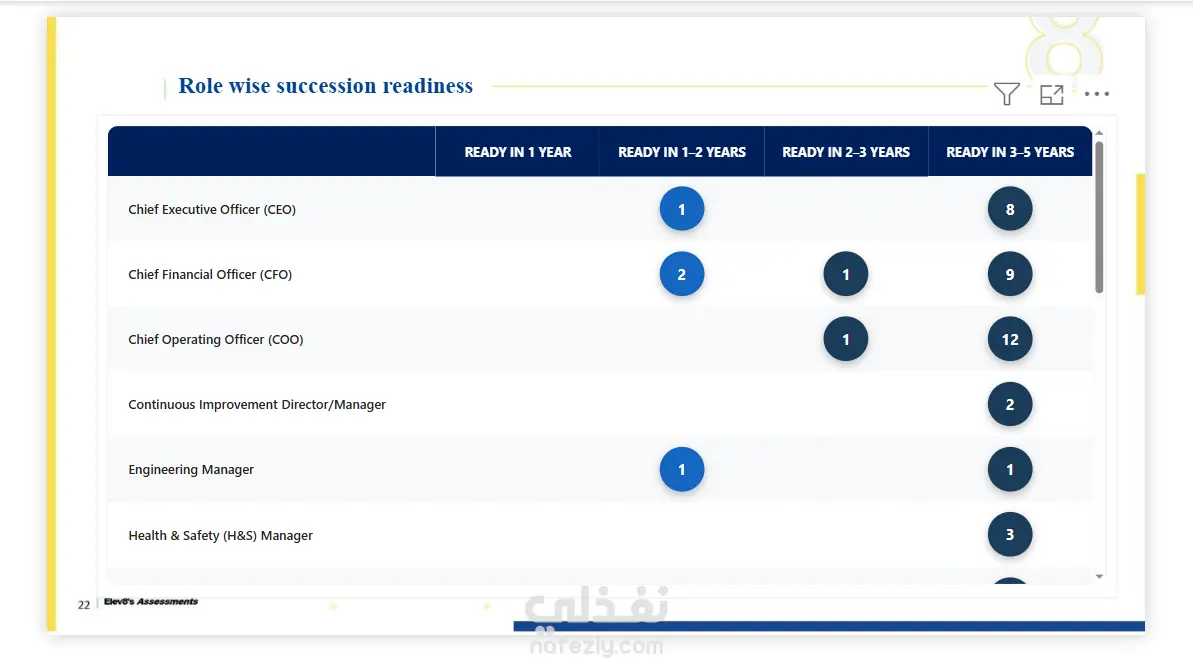1193x659 pixels.
Task: Click COO bubble 12 in 3–5 years
Action: pyautogui.click(x=1010, y=339)
